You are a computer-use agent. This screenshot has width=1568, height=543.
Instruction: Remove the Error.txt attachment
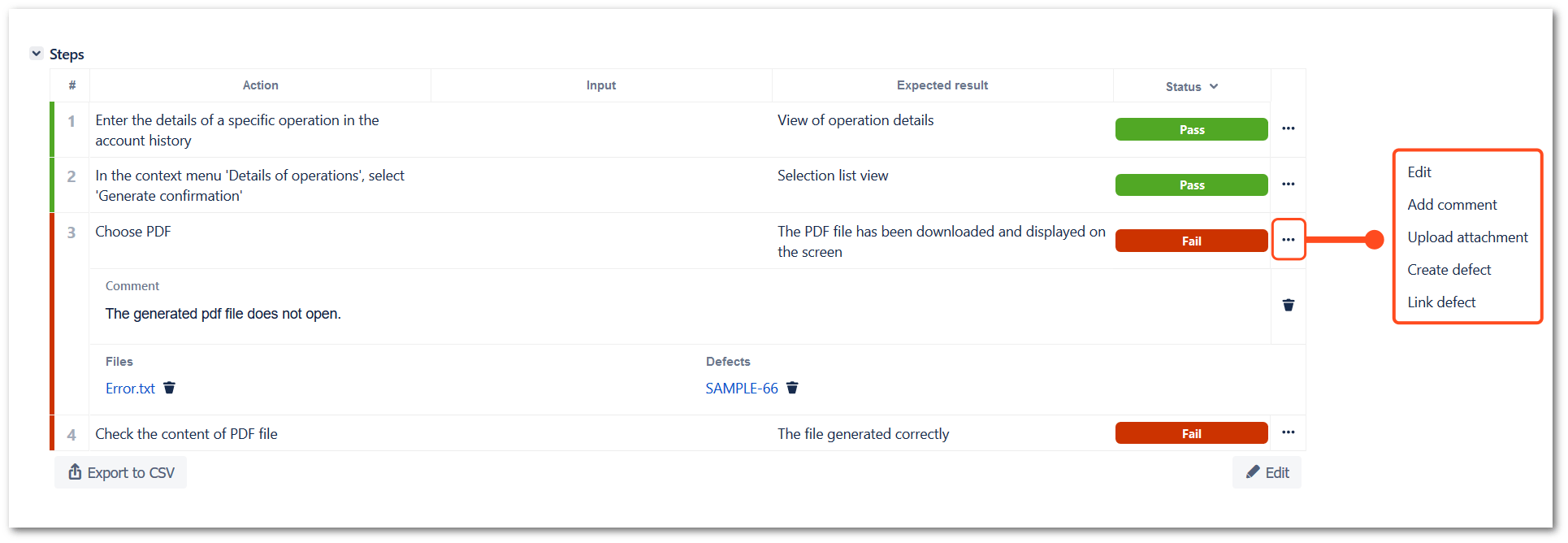tap(169, 388)
